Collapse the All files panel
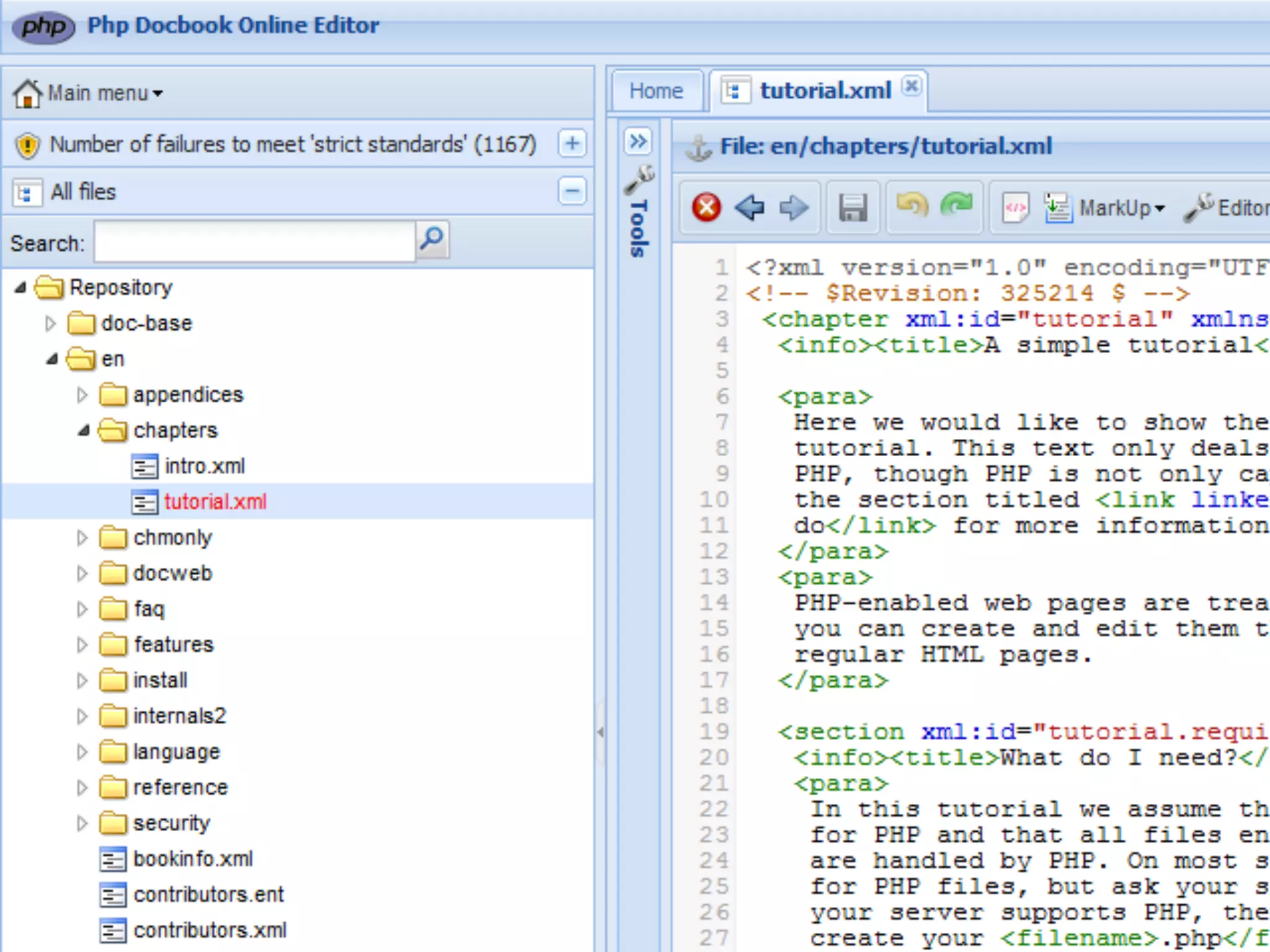Image resolution: width=1270 pixels, height=952 pixels. [x=572, y=191]
